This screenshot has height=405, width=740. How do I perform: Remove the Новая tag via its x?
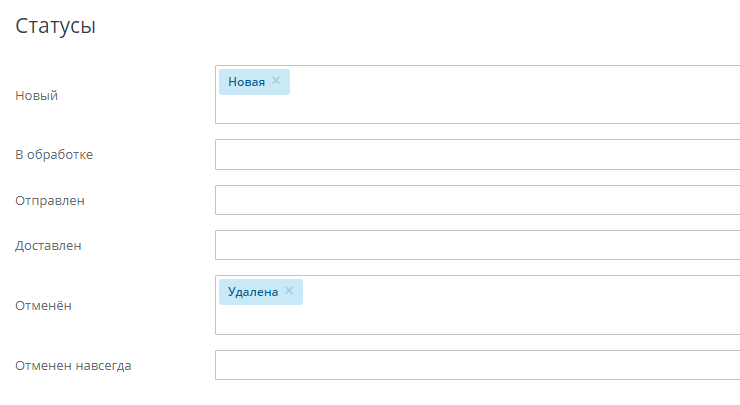coord(276,81)
